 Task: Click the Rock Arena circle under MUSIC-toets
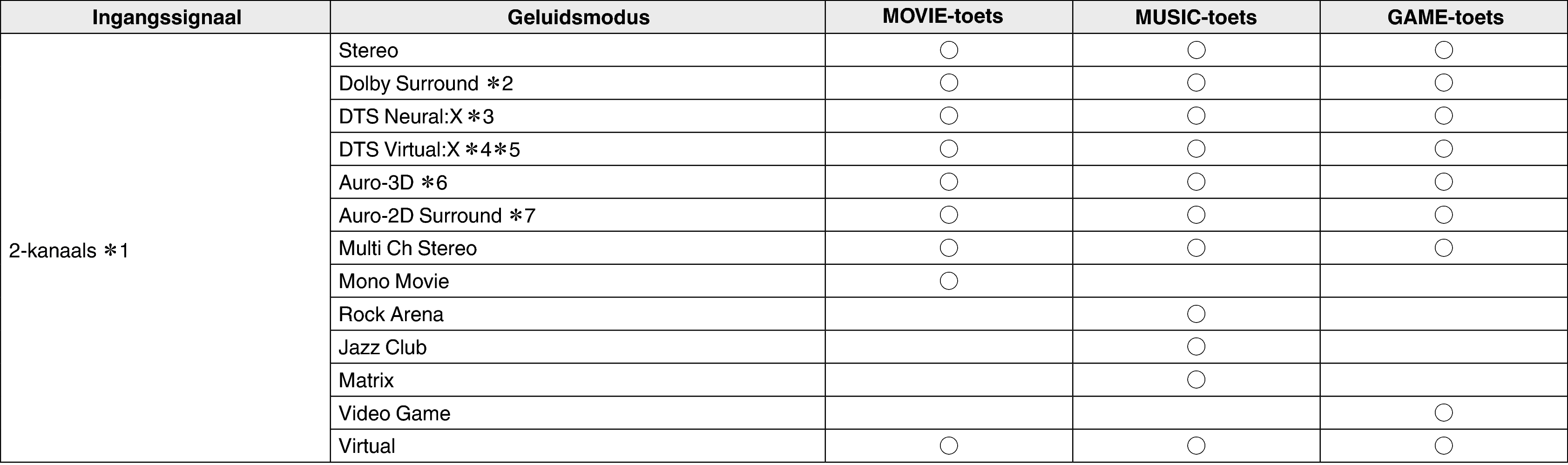(x=1196, y=314)
